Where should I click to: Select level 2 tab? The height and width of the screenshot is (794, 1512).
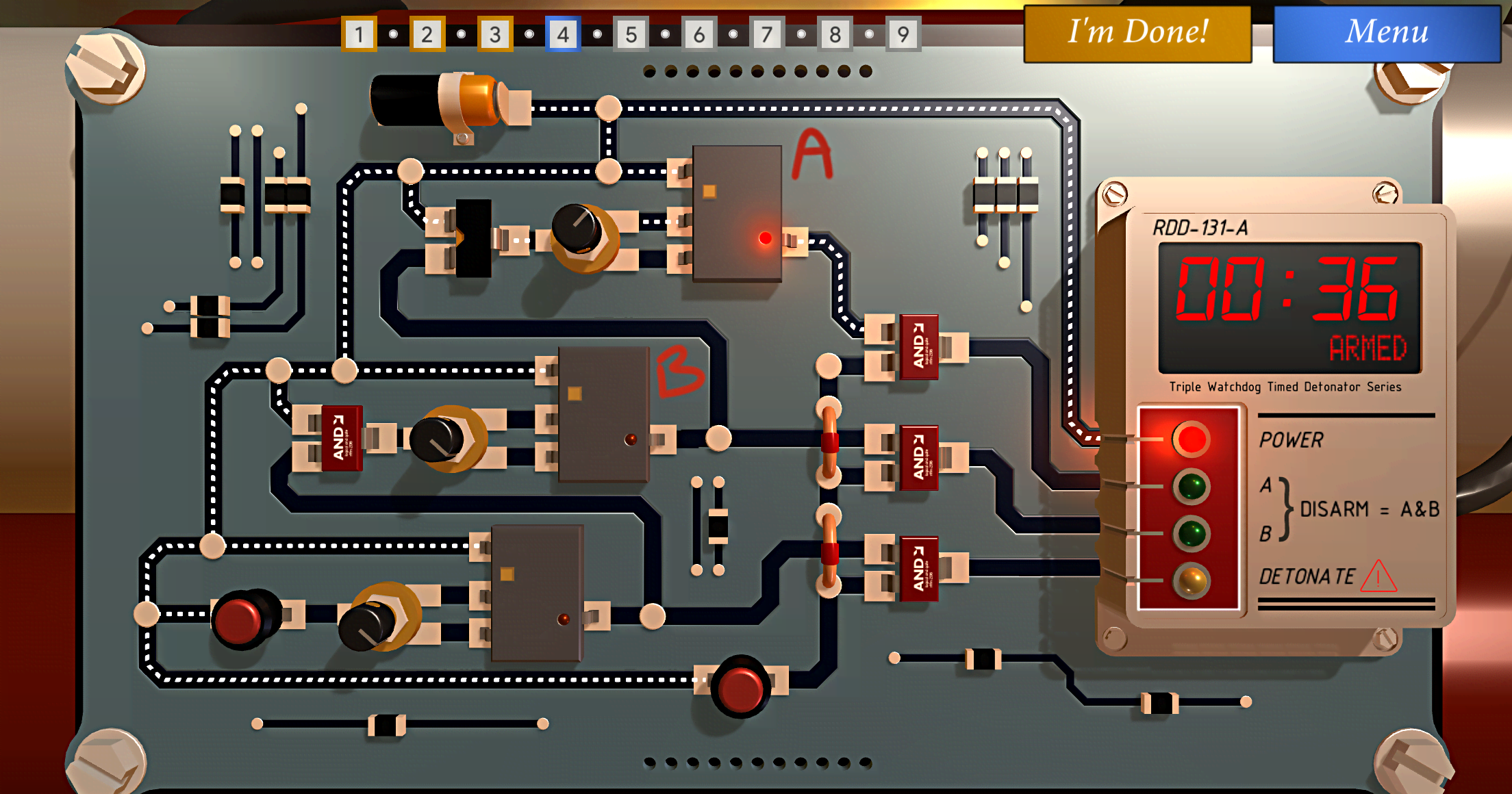[427, 34]
